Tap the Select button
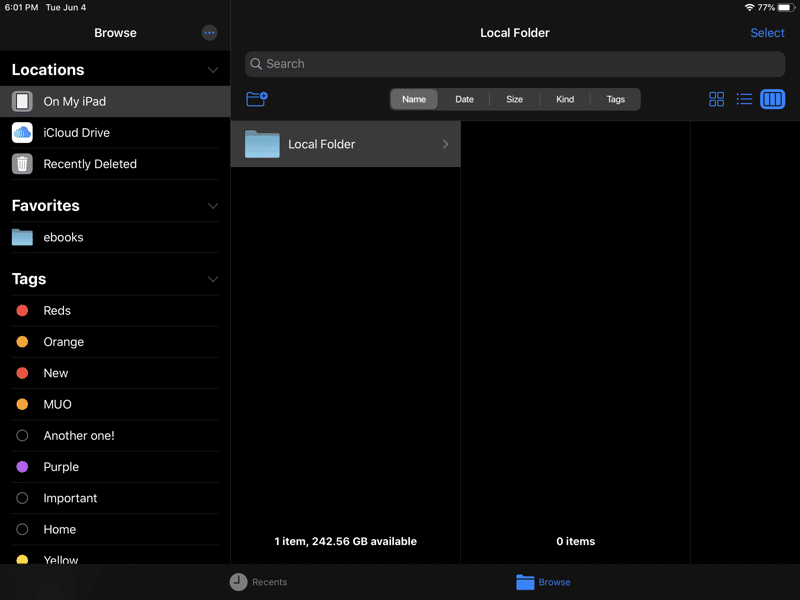This screenshot has width=800, height=600. point(767,33)
